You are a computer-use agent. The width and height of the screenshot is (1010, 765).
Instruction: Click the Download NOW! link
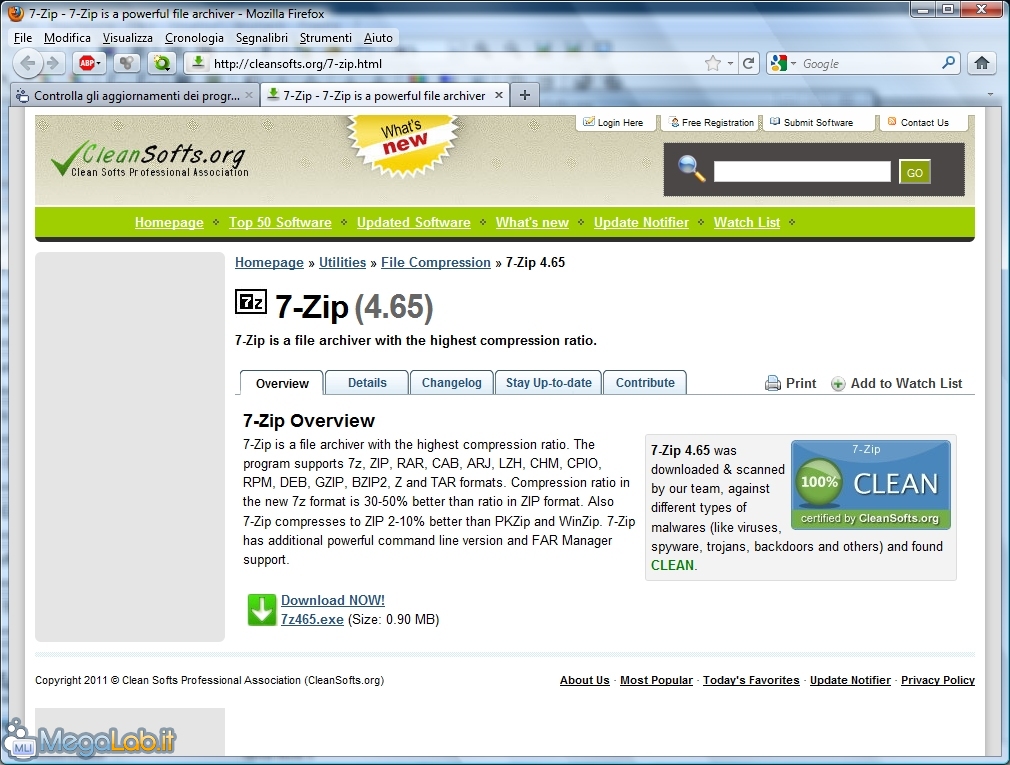click(332, 600)
